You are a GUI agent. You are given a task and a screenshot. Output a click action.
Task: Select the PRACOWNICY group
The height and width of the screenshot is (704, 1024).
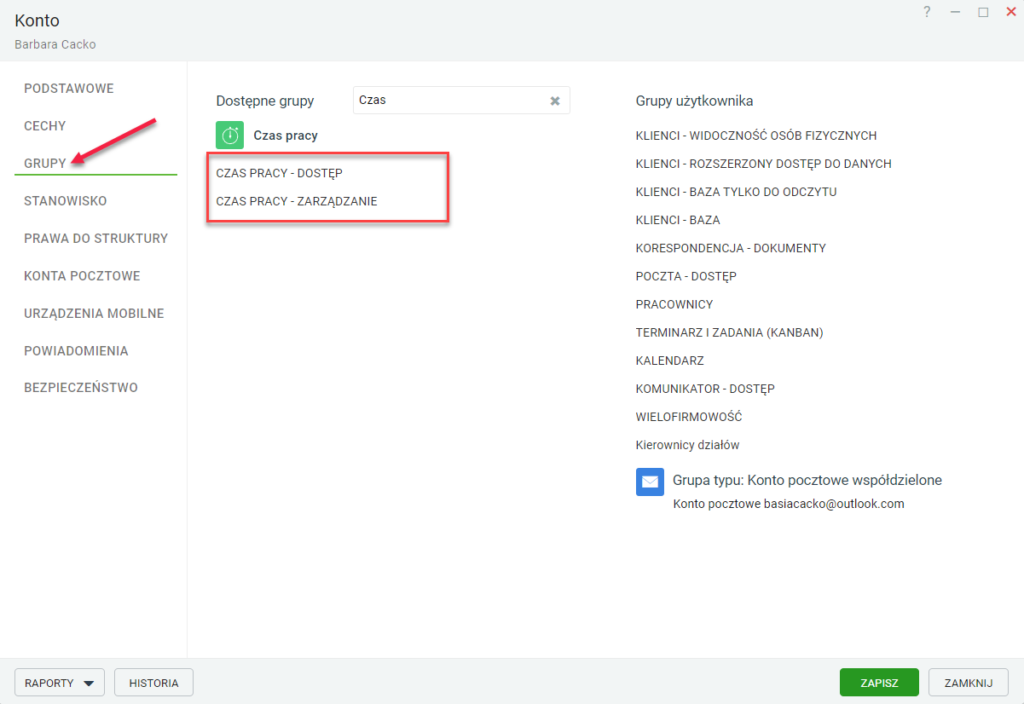coord(674,304)
